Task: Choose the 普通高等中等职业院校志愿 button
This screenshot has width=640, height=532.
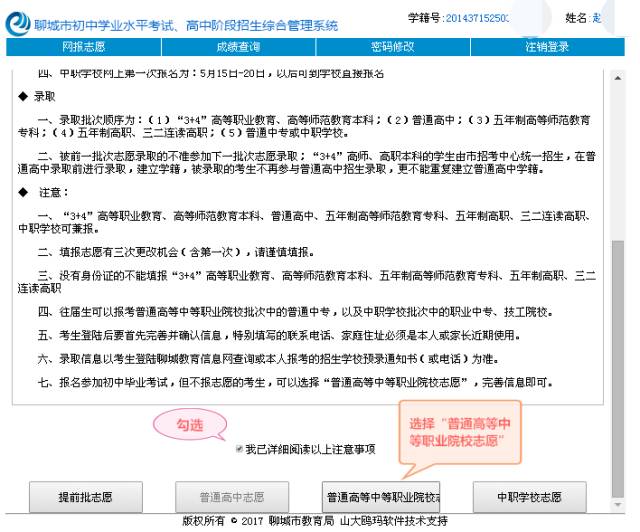Action: point(370,496)
